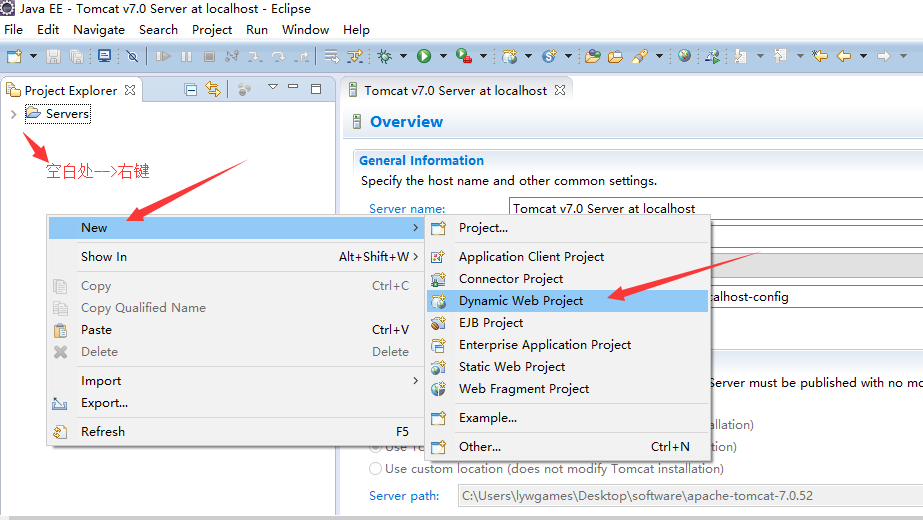Click Export... in the context menu

coord(236,403)
